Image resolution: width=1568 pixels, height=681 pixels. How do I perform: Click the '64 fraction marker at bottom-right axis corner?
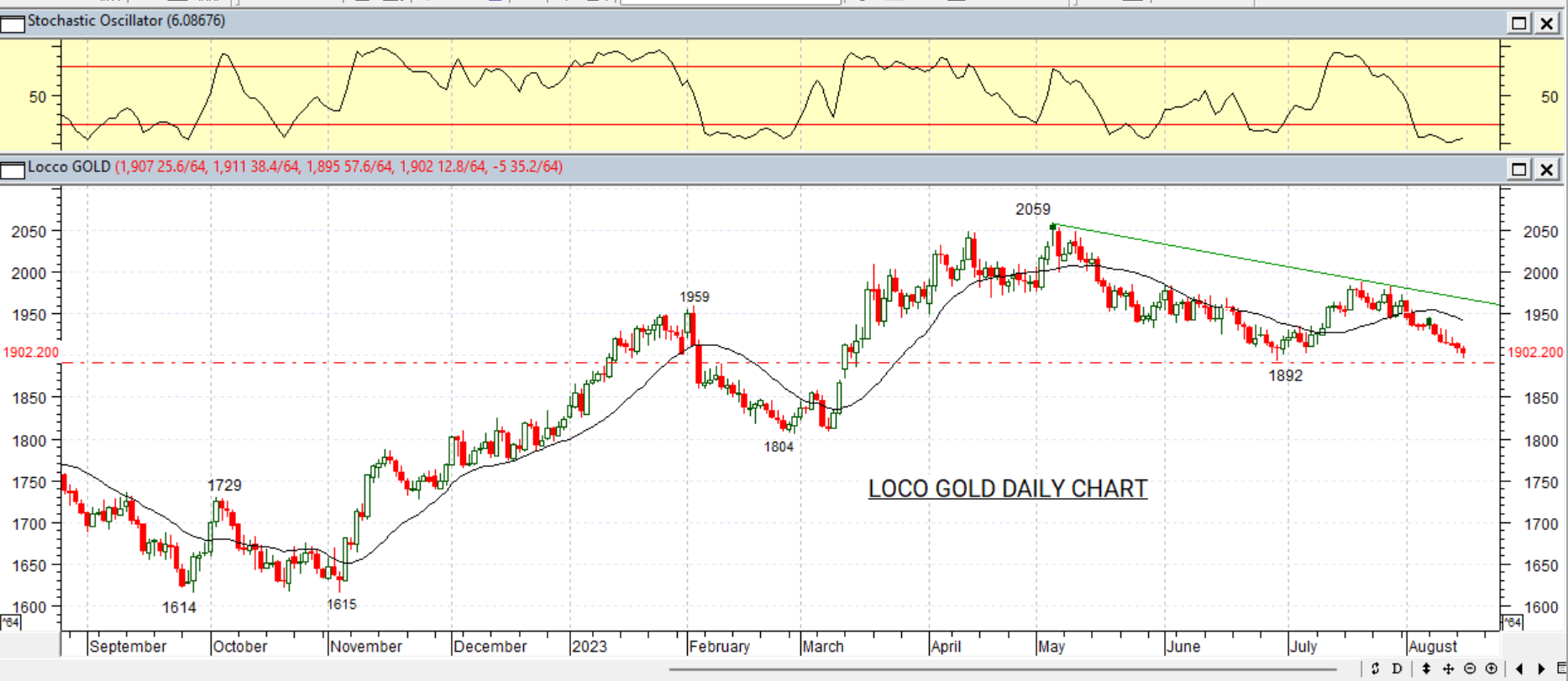click(x=1512, y=622)
